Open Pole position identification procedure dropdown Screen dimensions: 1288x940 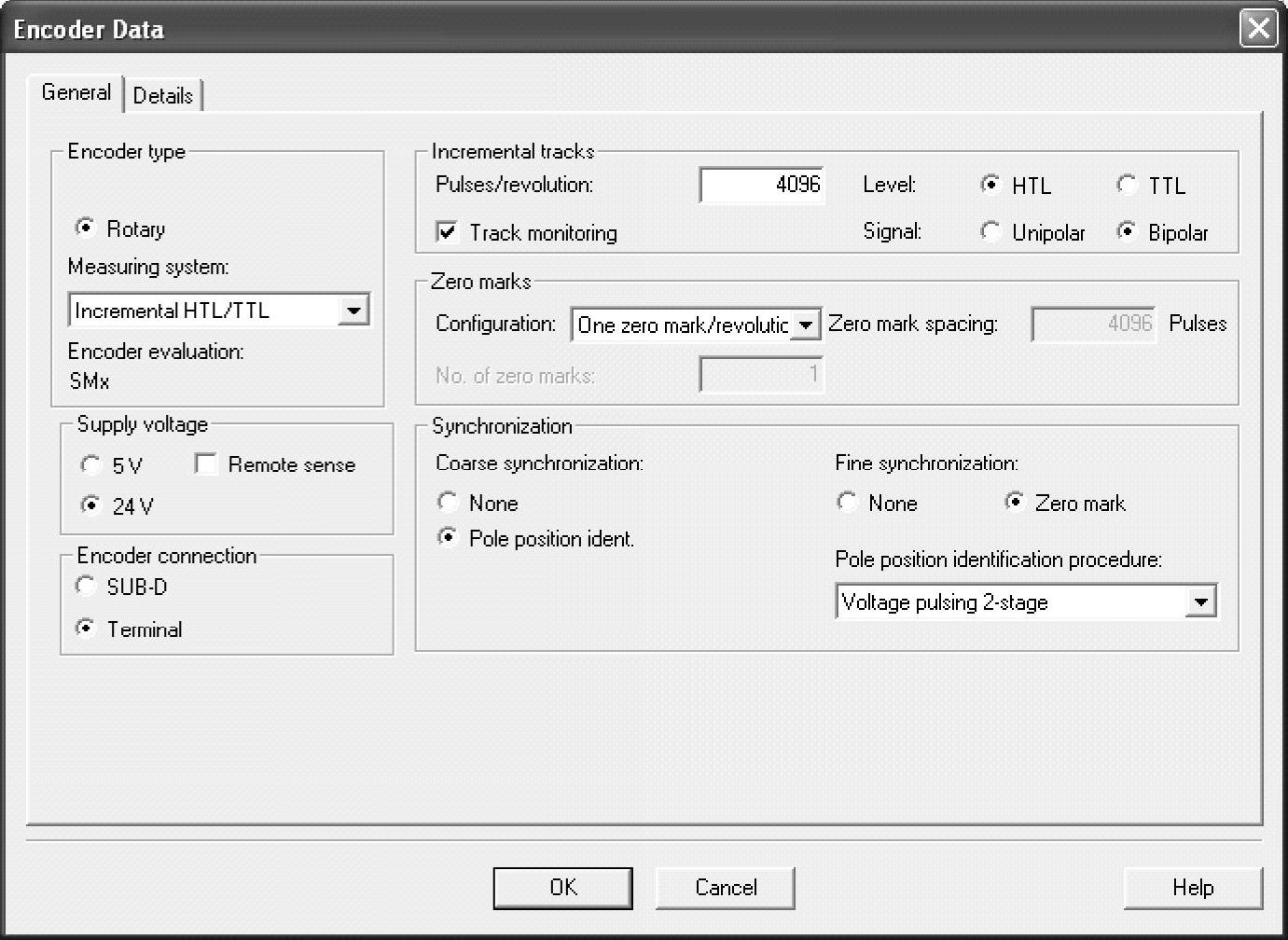[x=1201, y=602]
